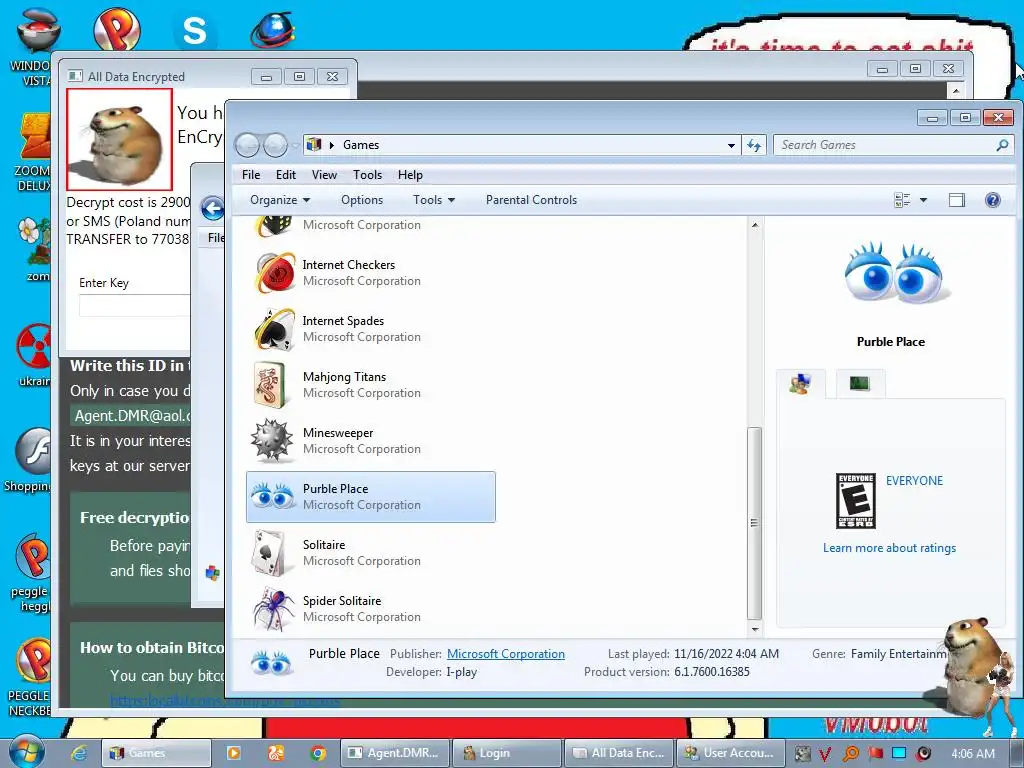Viewport: 1024px width, 768px height.
Task: Launch Windows Media Player from the taskbar
Action: tap(233, 753)
